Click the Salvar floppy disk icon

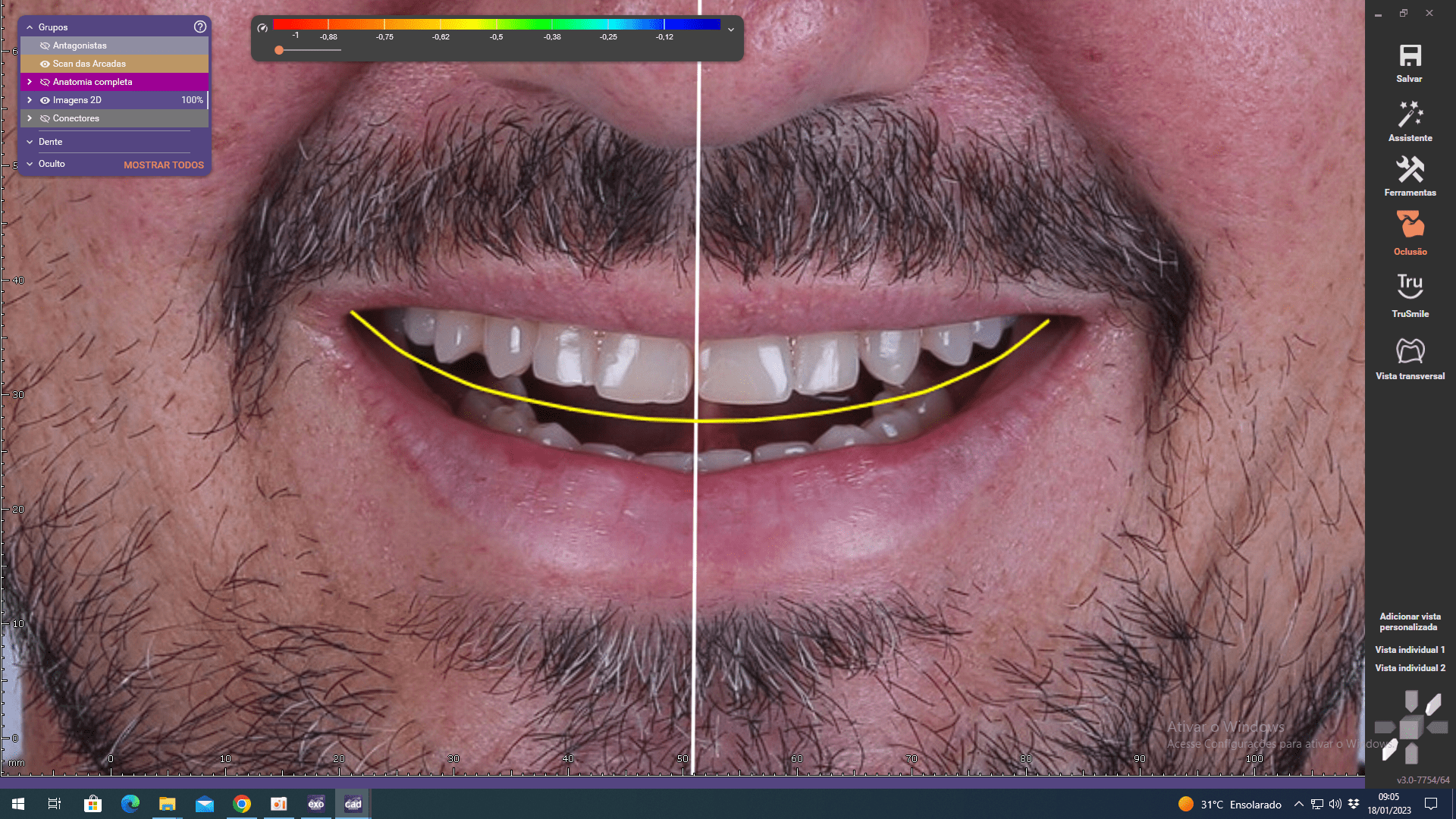pyautogui.click(x=1410, y=56)
